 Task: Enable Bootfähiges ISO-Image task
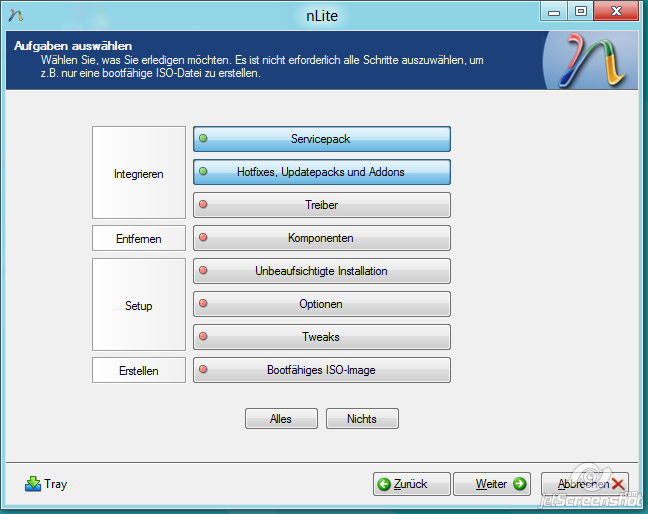[x=322, y=370]
